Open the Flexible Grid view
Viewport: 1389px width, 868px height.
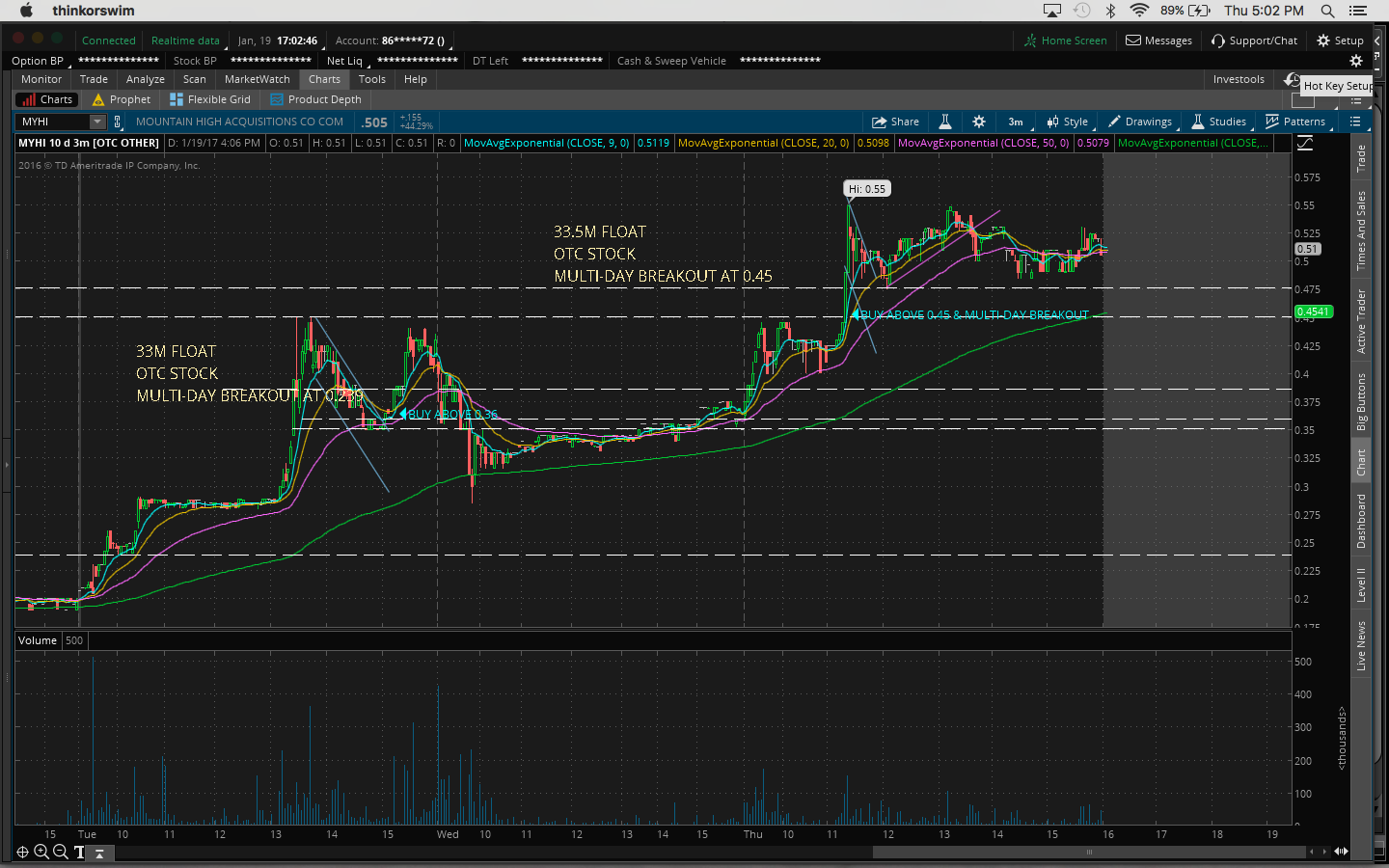210,99
